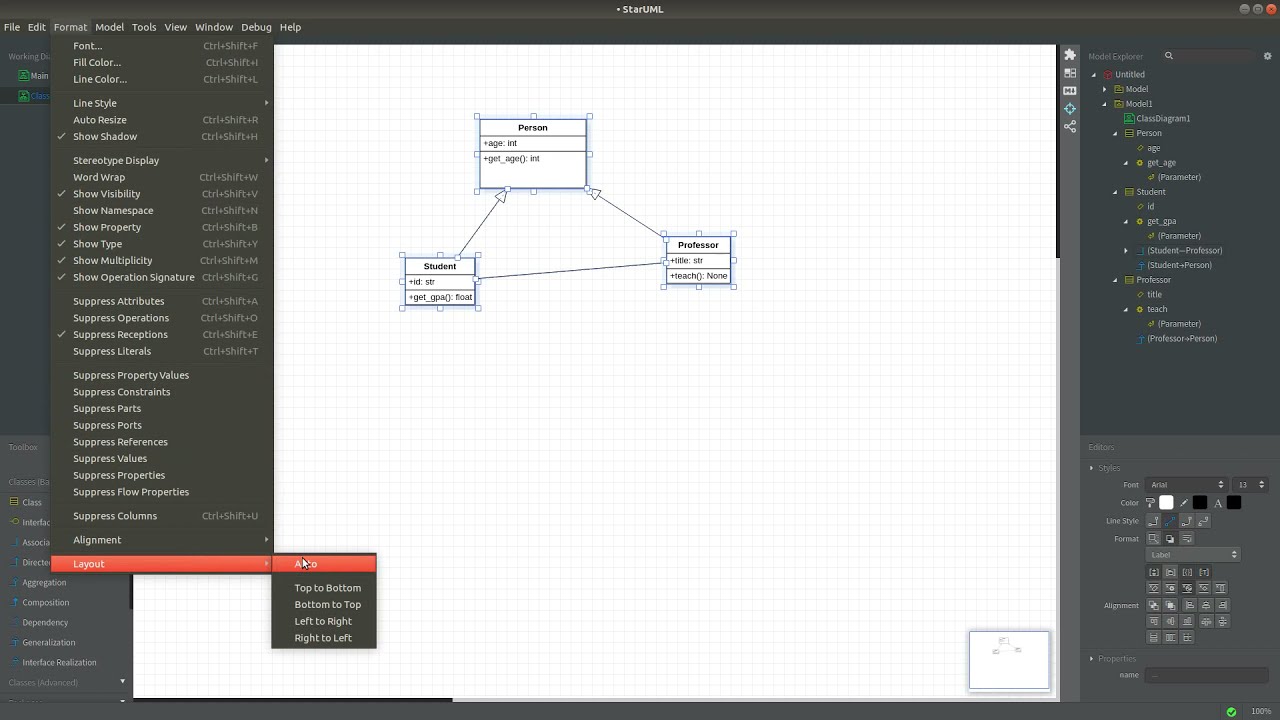The width and height of the screenshot is (1280, 720).
Task: Click the fill color paint roller icon
Action: click(1150, 503)
